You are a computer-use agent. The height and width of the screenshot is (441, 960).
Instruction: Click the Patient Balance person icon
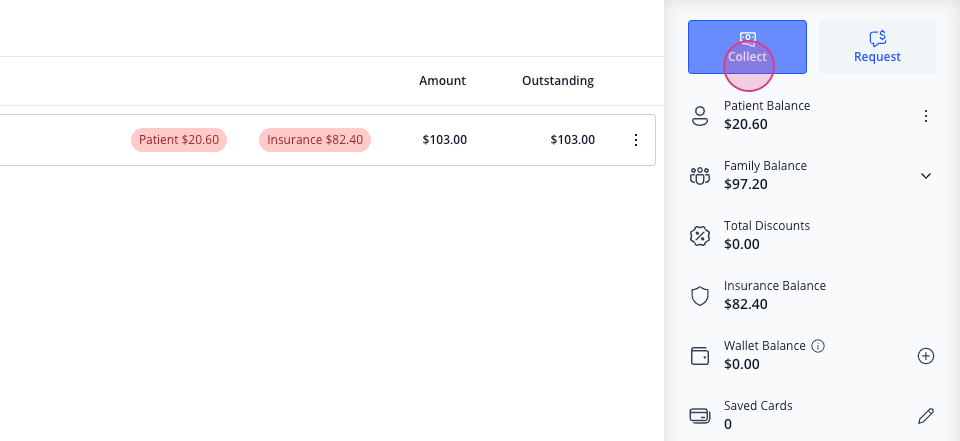pos(700,116)
